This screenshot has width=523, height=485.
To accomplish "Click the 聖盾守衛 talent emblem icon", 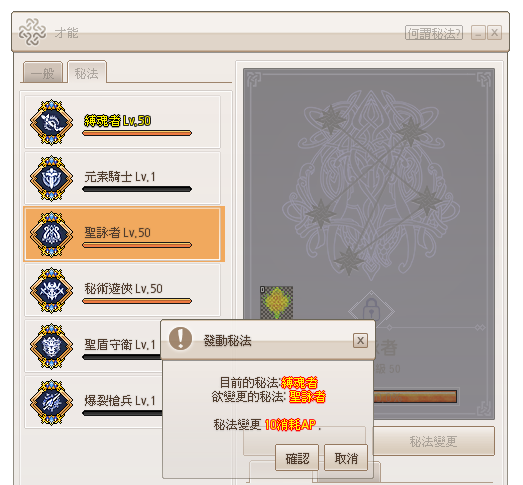I will pos(51,346).
